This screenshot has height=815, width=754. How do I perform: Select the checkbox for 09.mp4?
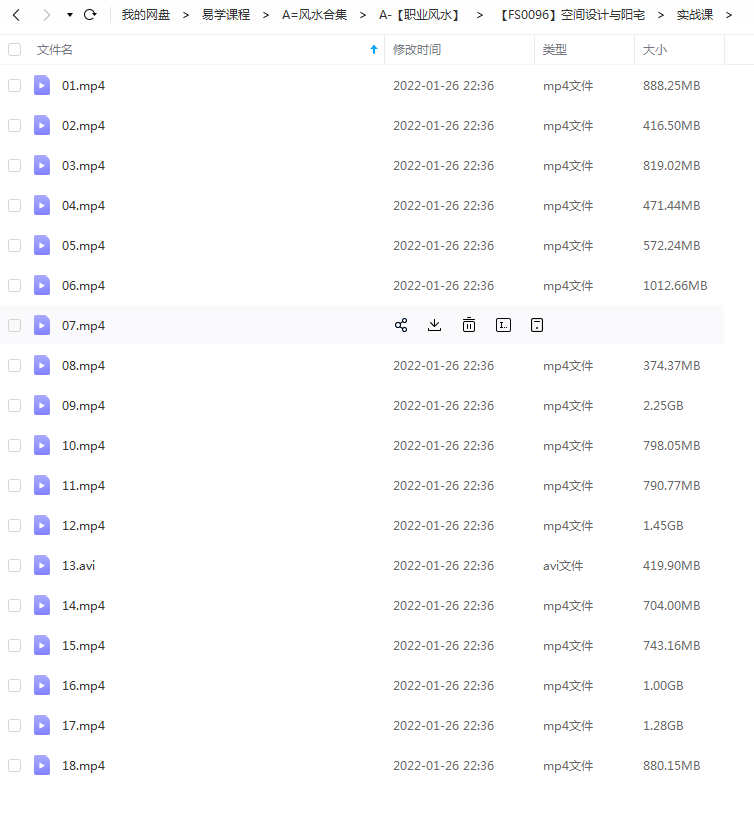point(14,406)
